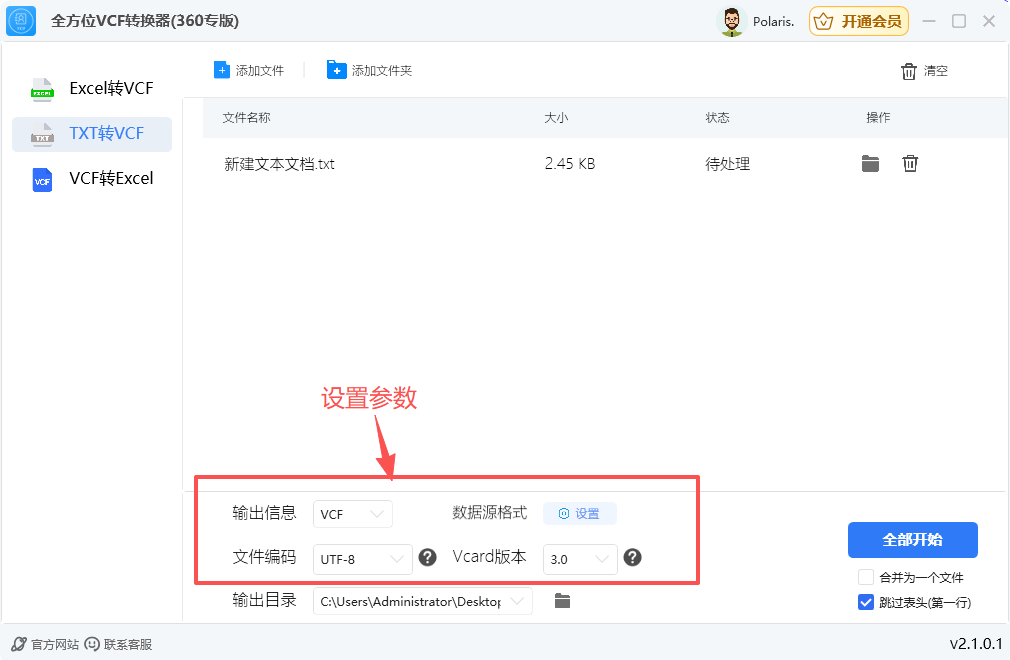Switch to the TXT转VCF tab
Screen dimensions: 1010x660
(x=92, y=134)
